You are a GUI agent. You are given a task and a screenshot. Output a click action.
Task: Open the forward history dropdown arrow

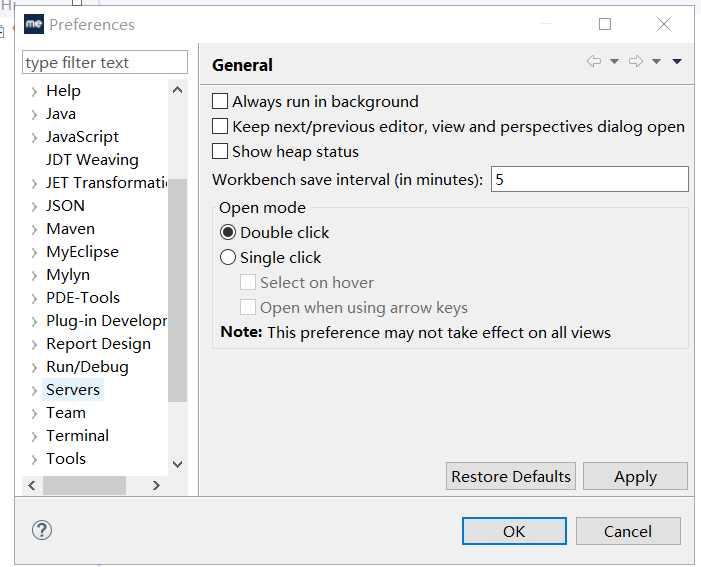656,62
